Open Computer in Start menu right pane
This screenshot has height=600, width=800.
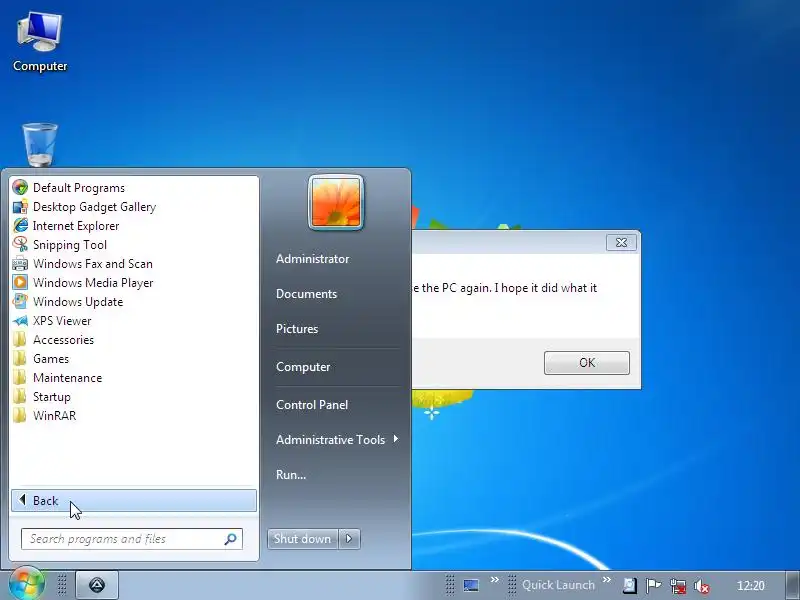(x=303, y=367)
